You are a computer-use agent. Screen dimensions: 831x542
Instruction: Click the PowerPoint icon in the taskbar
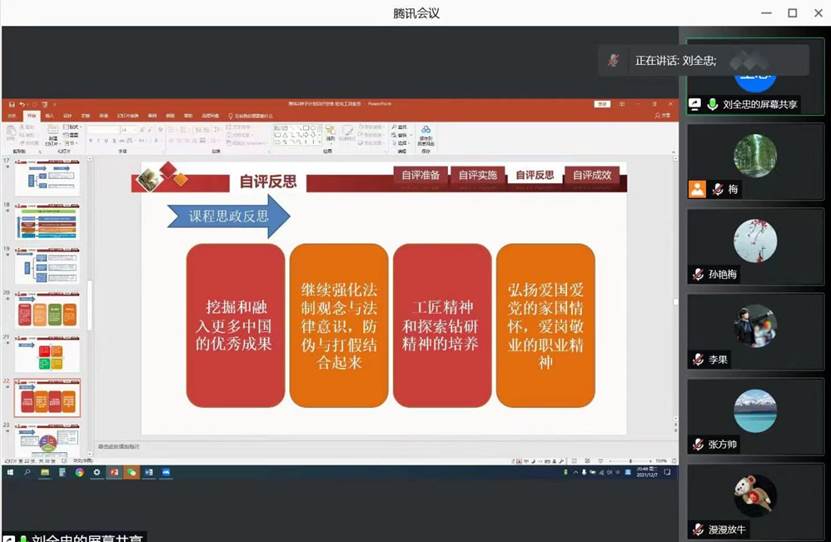point(114,472)
